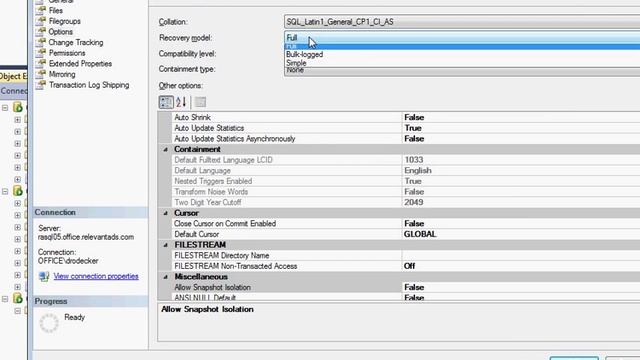Click the page icon beside Mirroring
Screen dimensions: 640x360
pos(40,74)
